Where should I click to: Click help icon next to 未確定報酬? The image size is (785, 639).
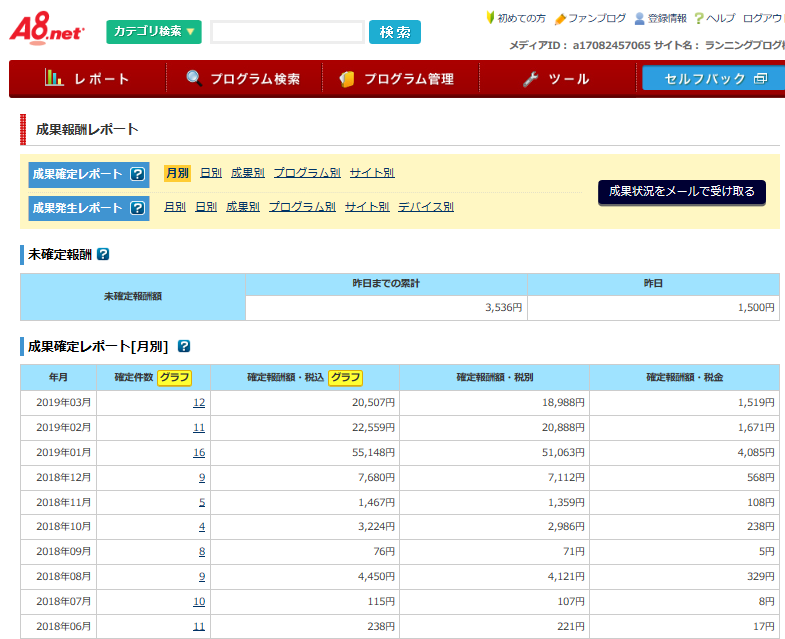103,254
